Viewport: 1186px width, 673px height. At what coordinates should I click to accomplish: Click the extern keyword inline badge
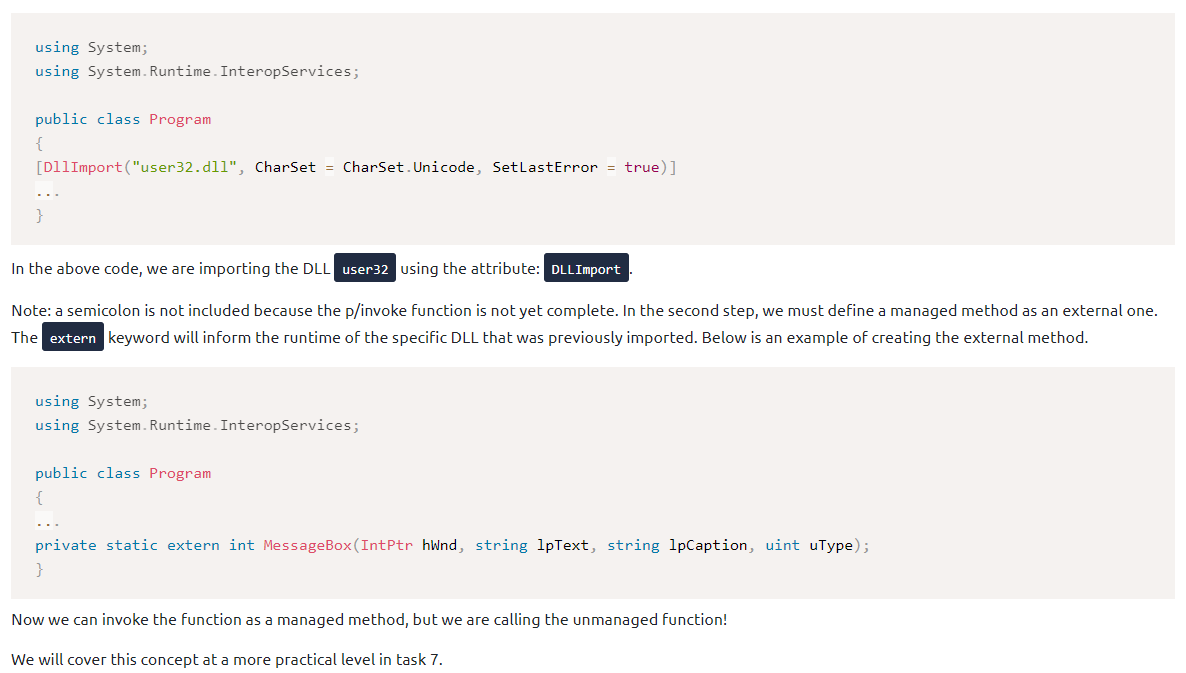[x=73, y=338]
